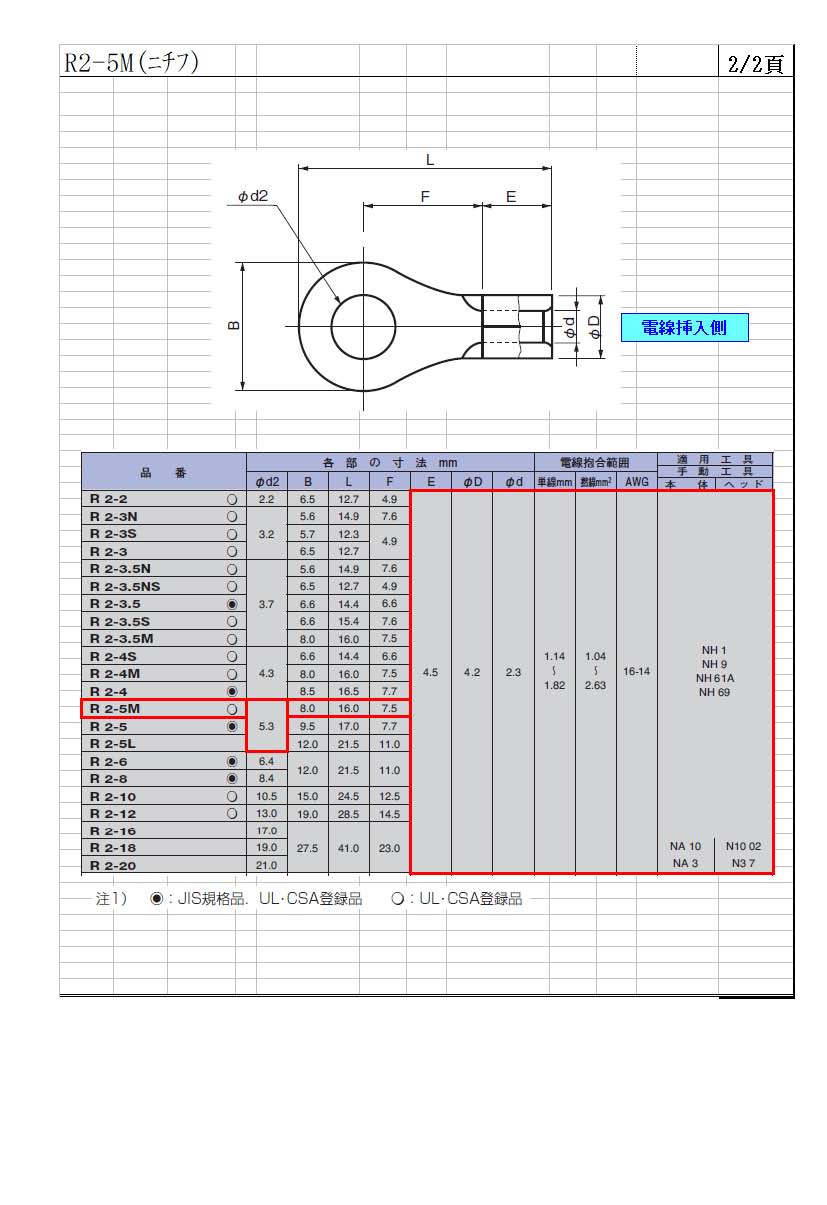Select the "R 2-10" part number
827x1205 pixels.
point(112,796)
